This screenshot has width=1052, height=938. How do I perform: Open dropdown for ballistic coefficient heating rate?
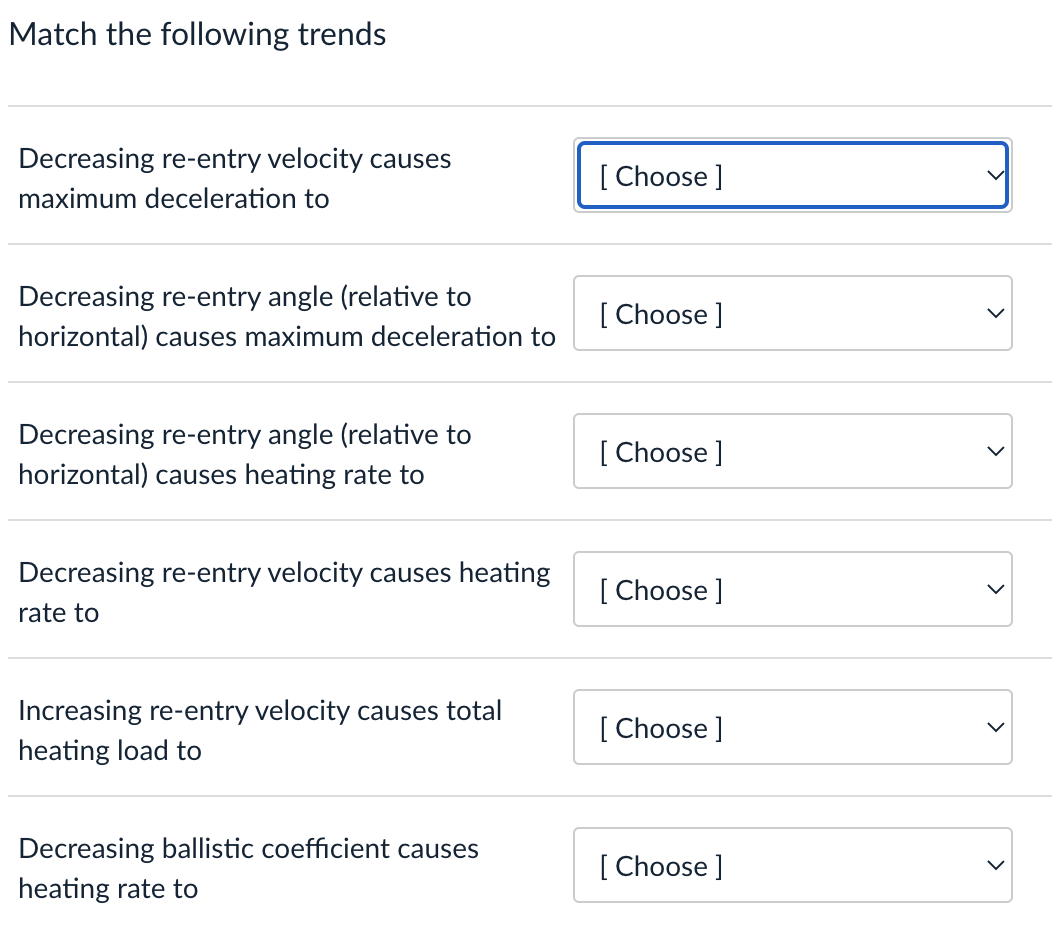792,866
